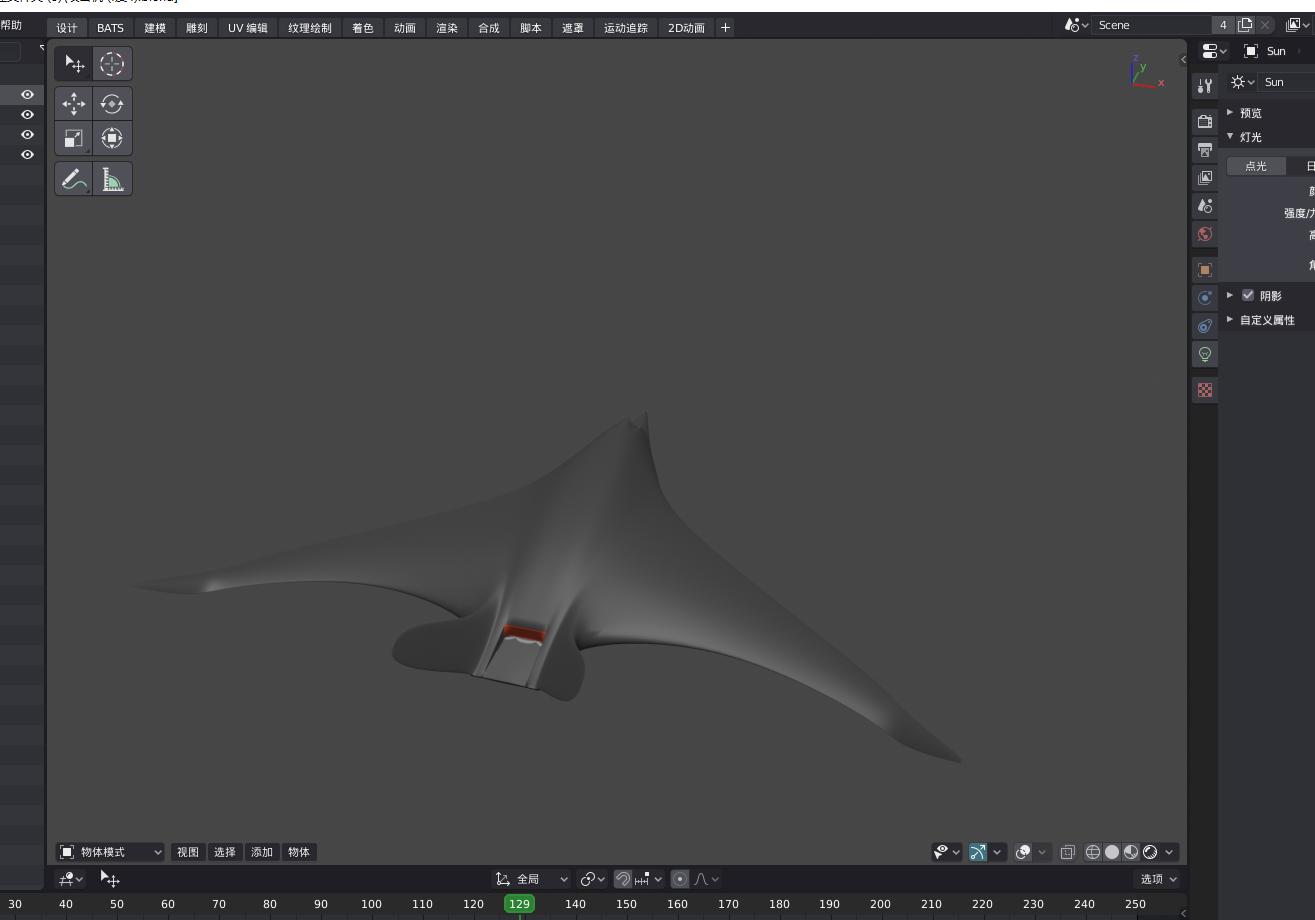
Task: Click the 点光 light type button
Action: pos(1256,166)
